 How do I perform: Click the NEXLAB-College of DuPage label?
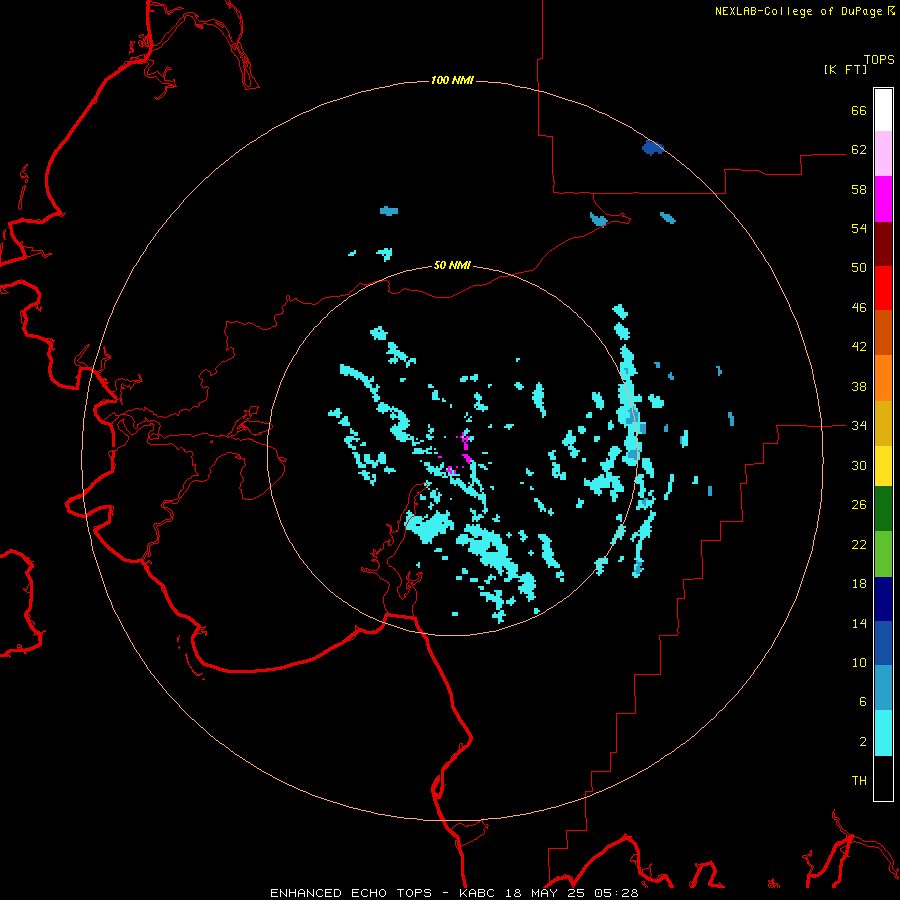(x=798, y=11)
